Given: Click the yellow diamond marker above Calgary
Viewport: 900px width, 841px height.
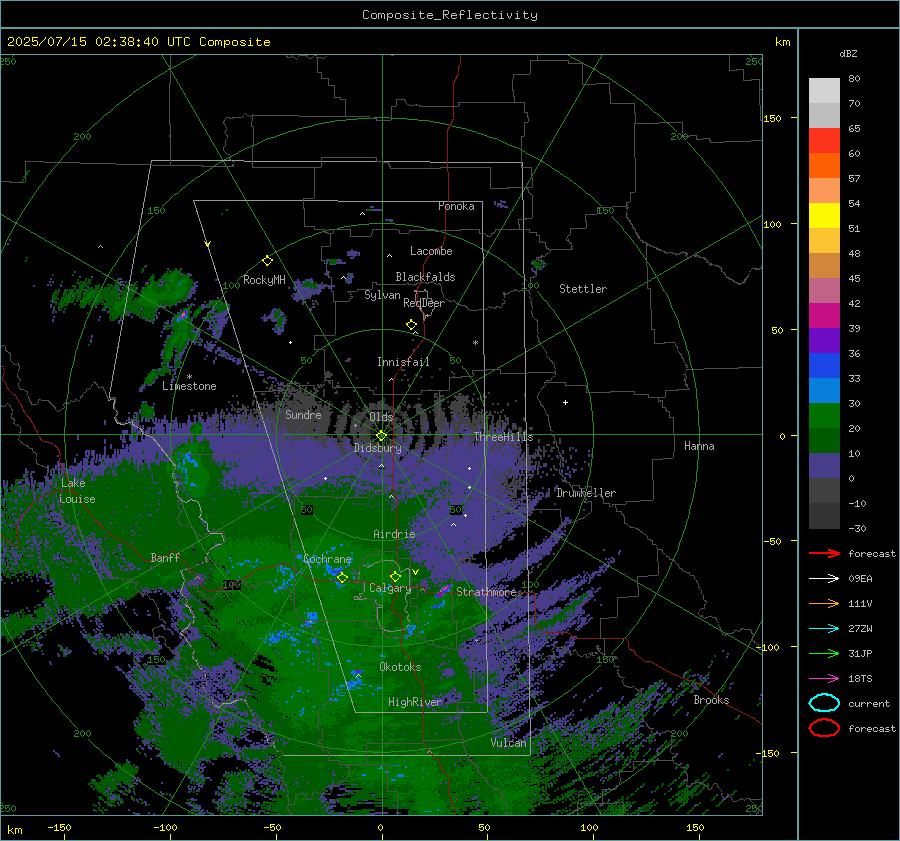Looking at the screenshot, I should click(x=395, y=576).
